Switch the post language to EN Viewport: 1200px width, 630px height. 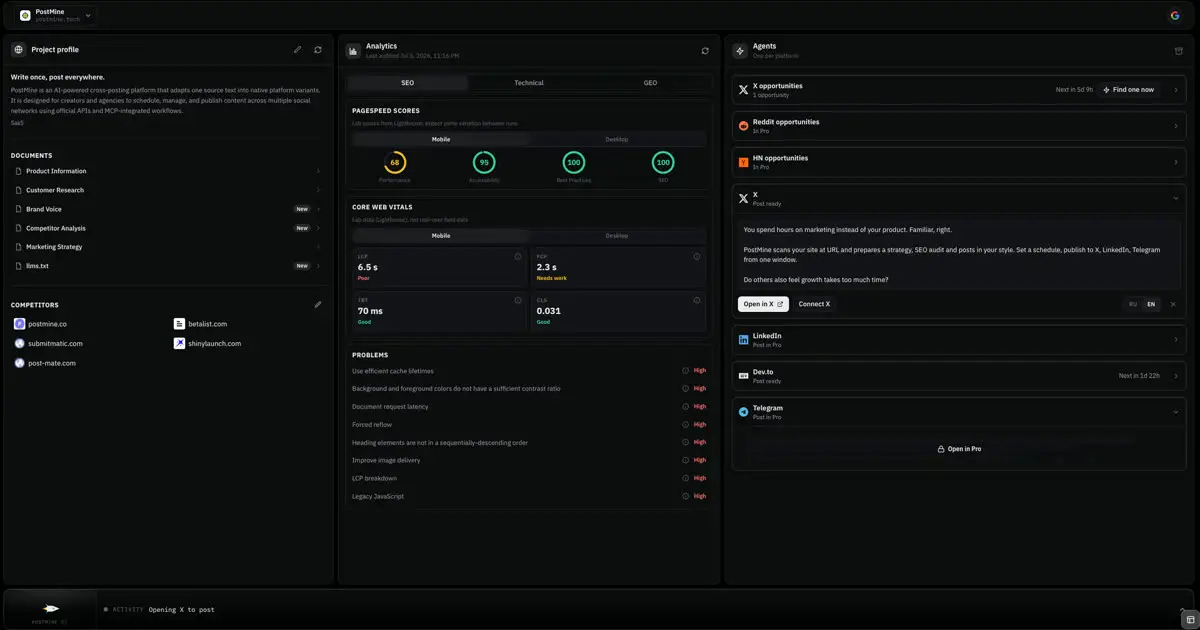[x=1151, y=304]
